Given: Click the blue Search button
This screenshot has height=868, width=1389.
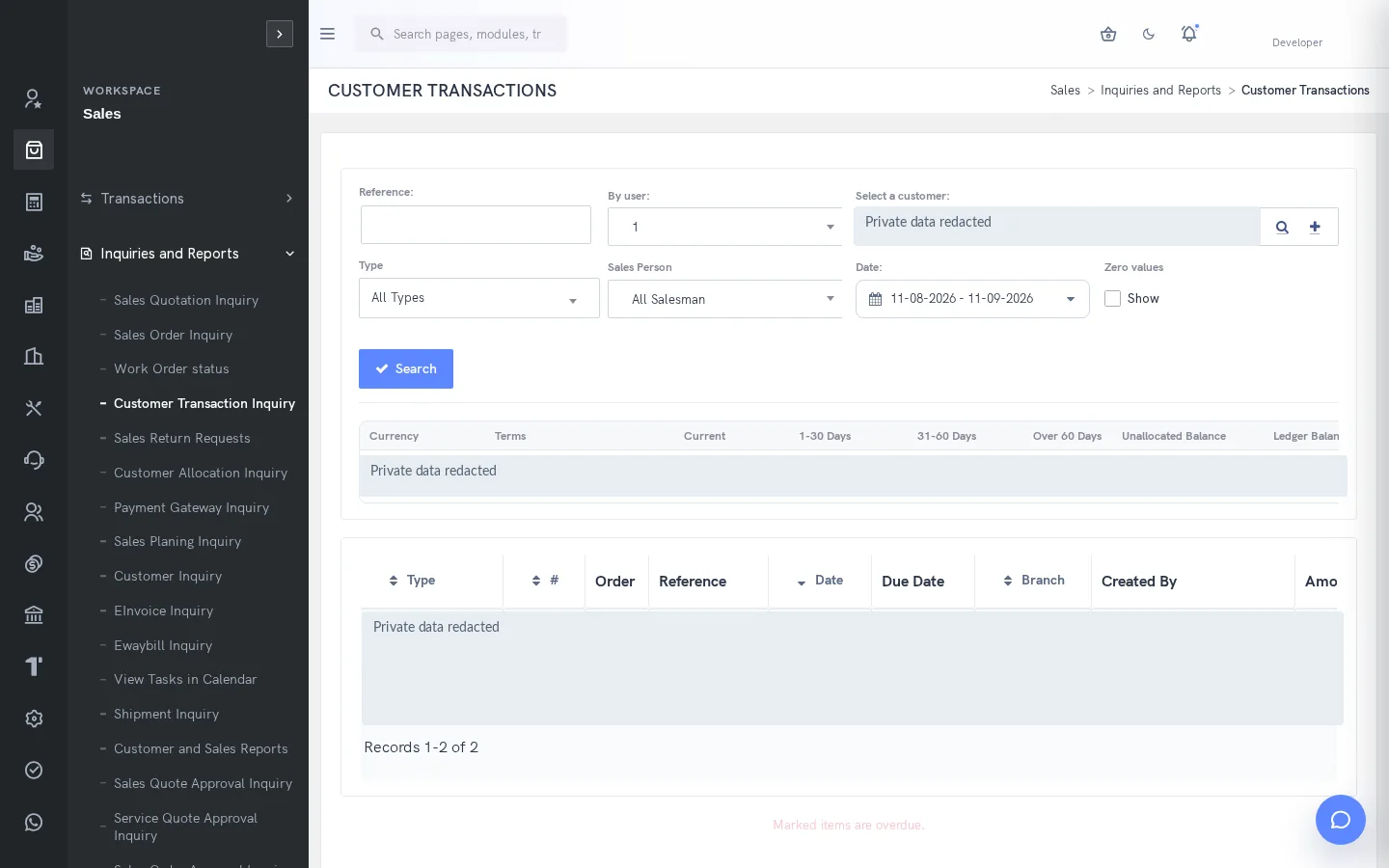Looking at the screenshot, I should [406, 368].
